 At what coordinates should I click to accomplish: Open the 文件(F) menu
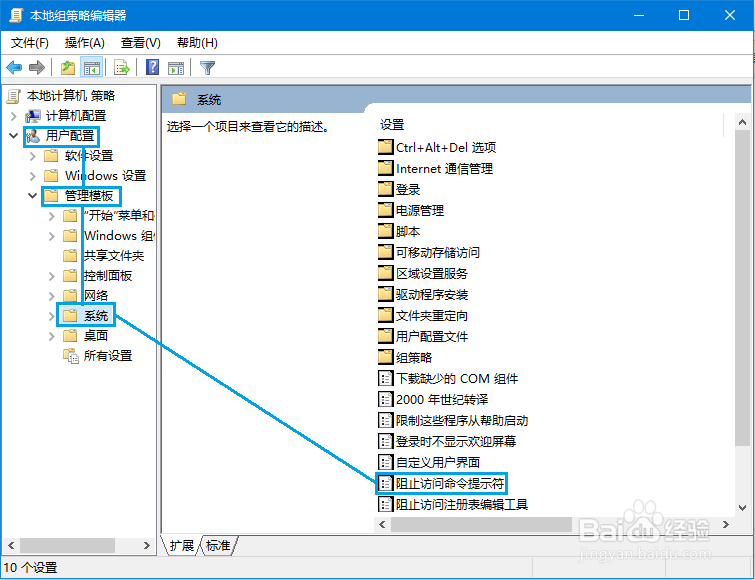[30, 43]
